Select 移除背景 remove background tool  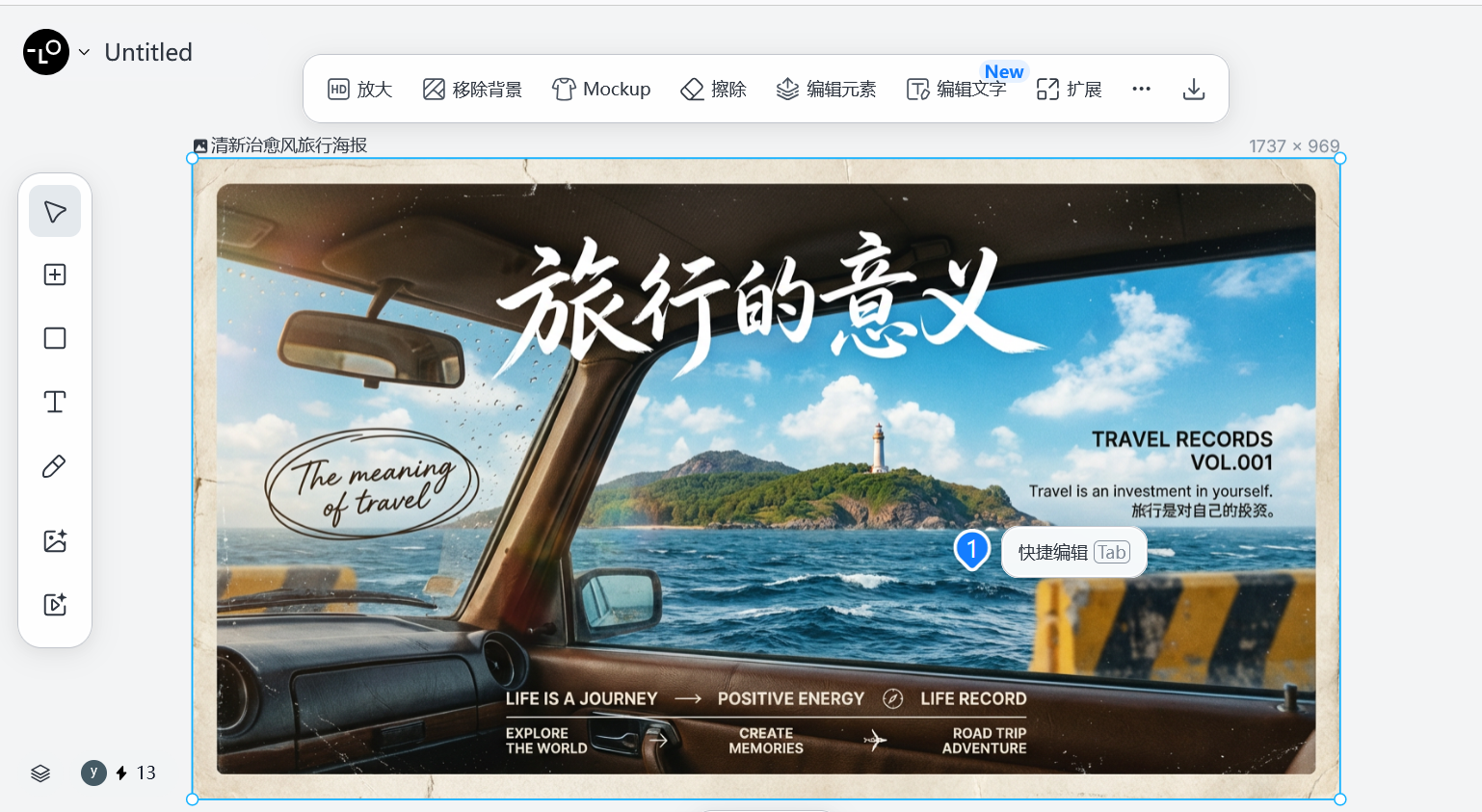tap(472, 90)
